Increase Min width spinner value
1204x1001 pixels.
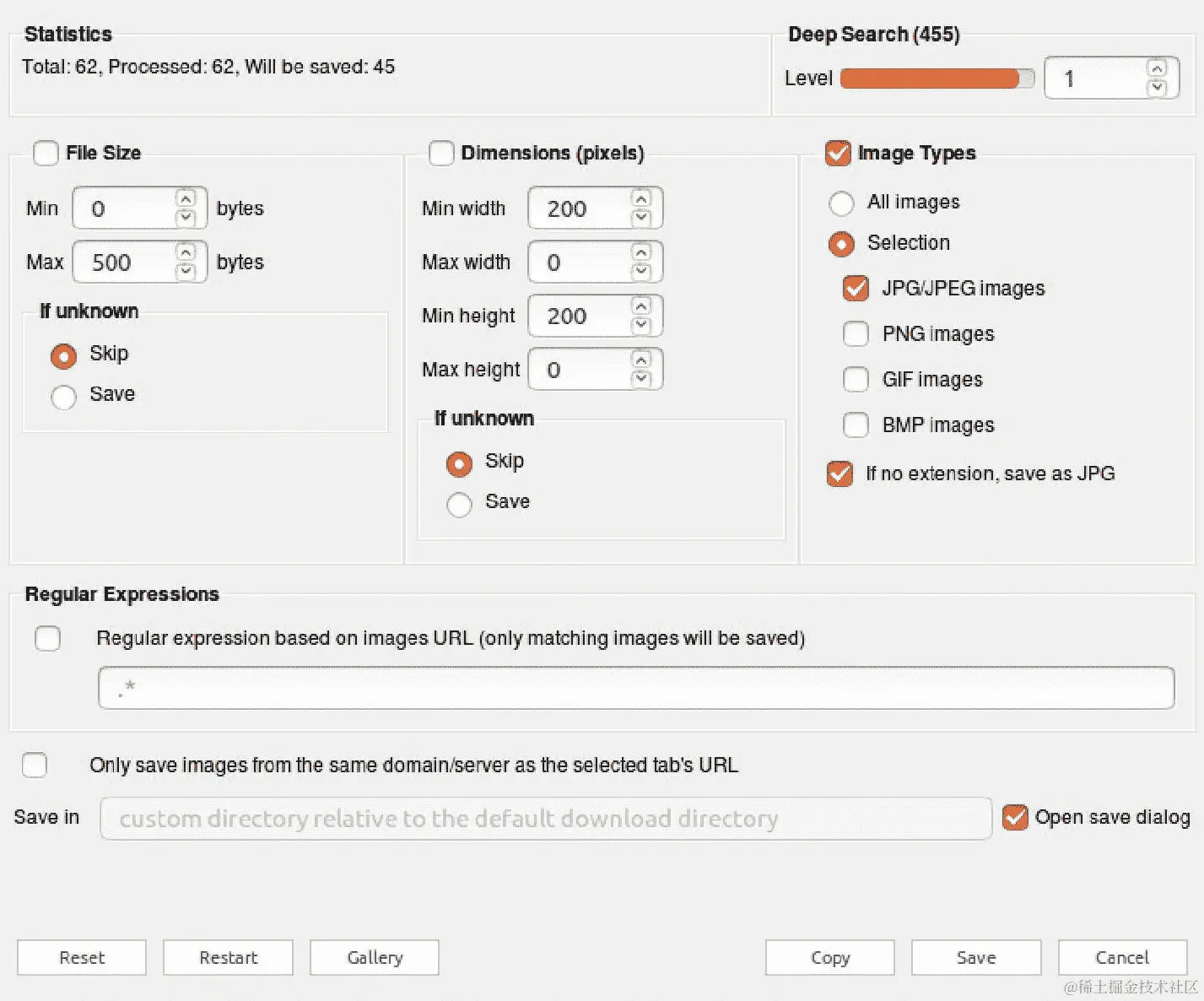point(641,198)
